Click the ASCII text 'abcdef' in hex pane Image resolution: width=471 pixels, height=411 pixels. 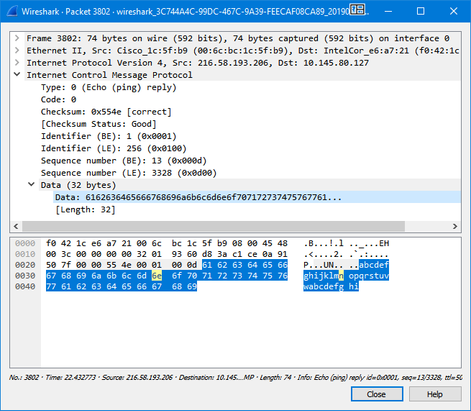pos(374,265)
